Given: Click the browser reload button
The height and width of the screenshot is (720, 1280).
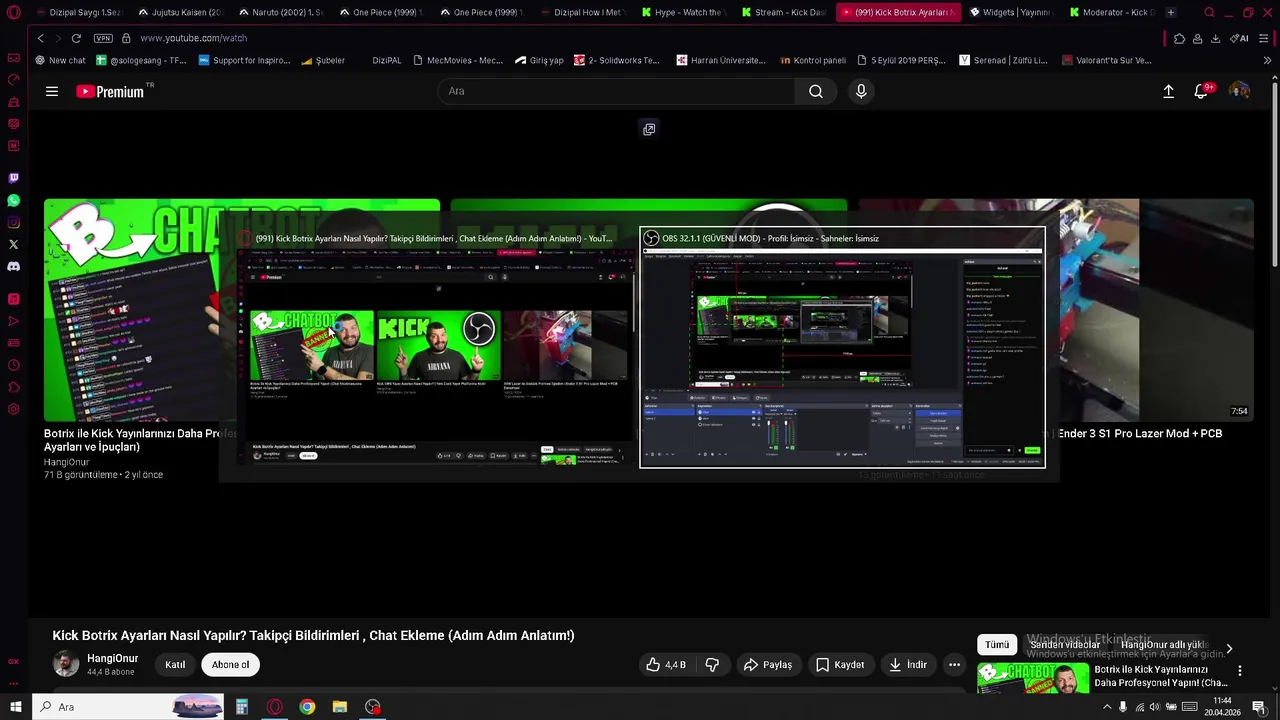Looking at the screenshot, I should (x=76, y=38).
